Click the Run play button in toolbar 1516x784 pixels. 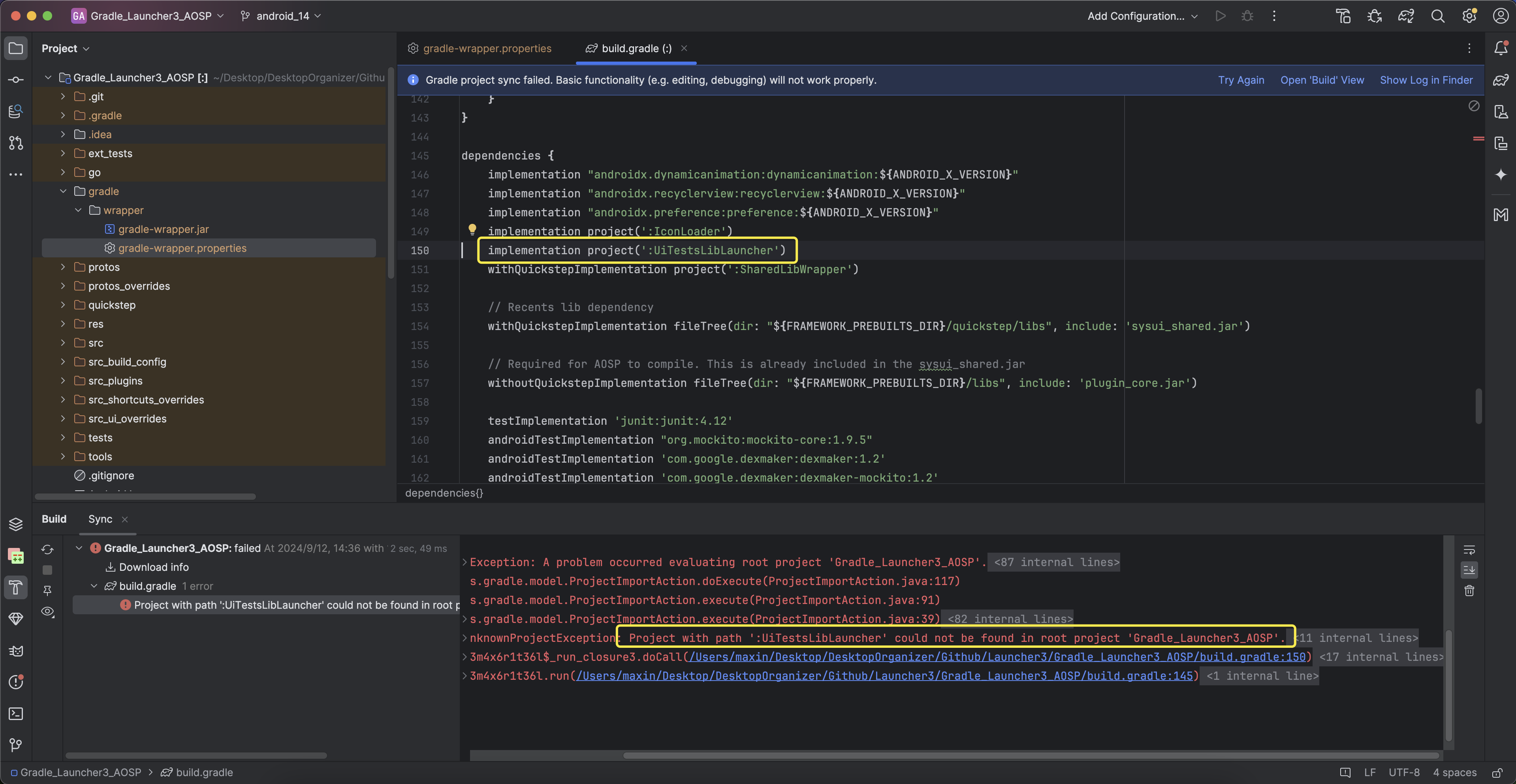pyautogui.click(x=1221, y=16)
